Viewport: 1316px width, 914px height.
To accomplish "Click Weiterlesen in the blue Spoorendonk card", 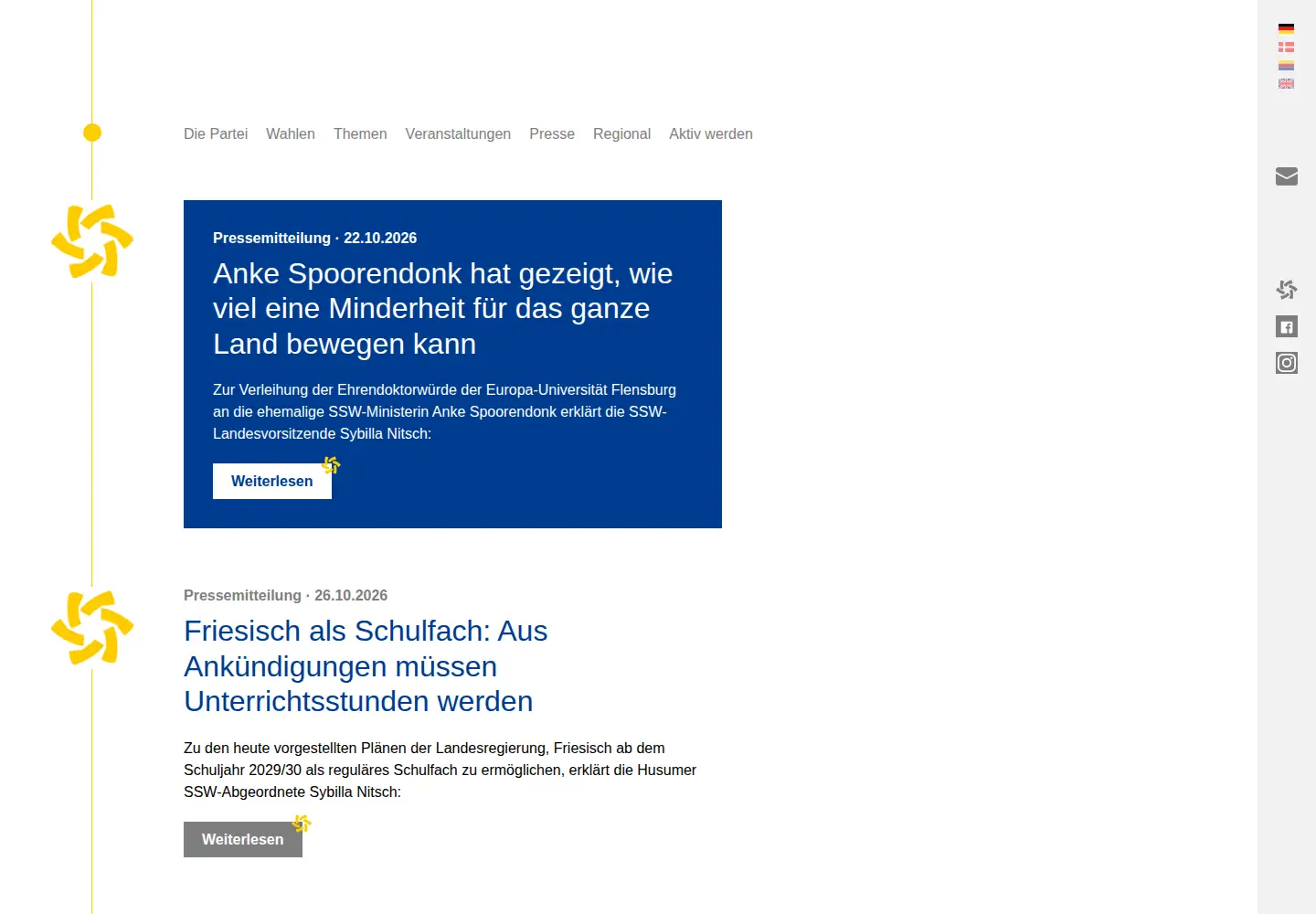I will click(272, 481).
